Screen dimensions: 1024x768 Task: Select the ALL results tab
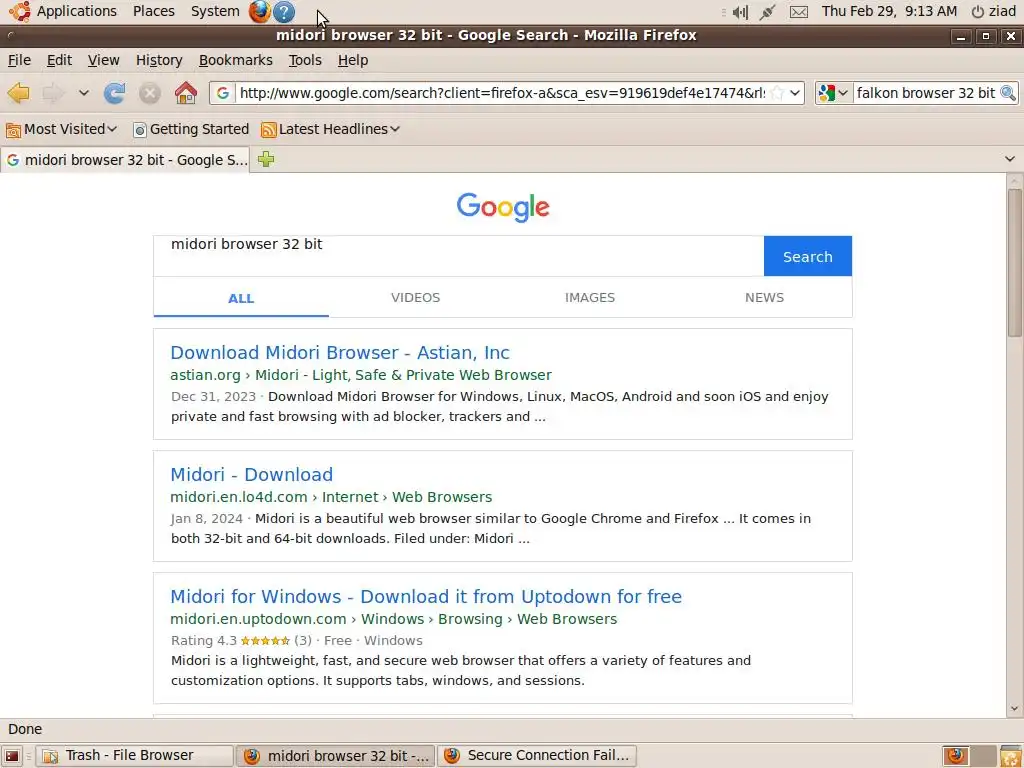(x=241, y=298)
